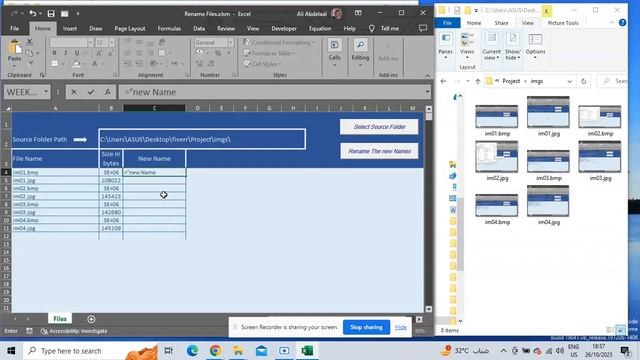Click Rename The new Names button
The image size is (640, 360).
coord(379,151)
